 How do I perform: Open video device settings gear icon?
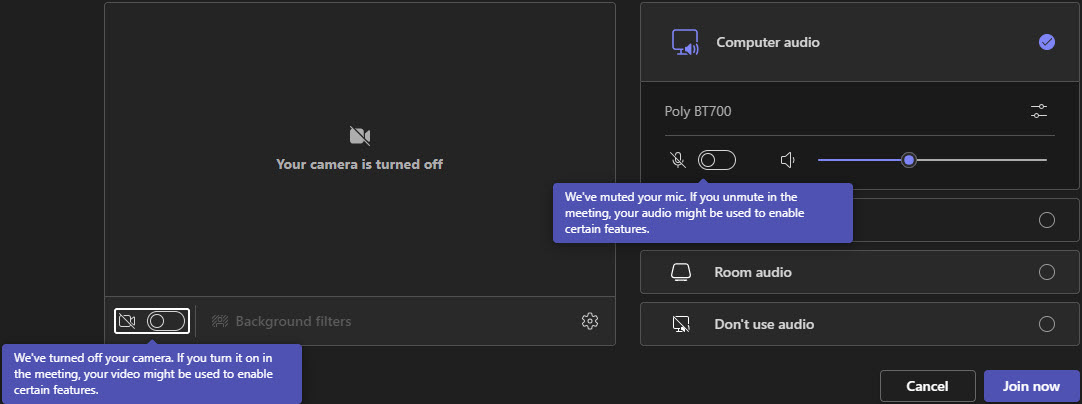(589, 321)
